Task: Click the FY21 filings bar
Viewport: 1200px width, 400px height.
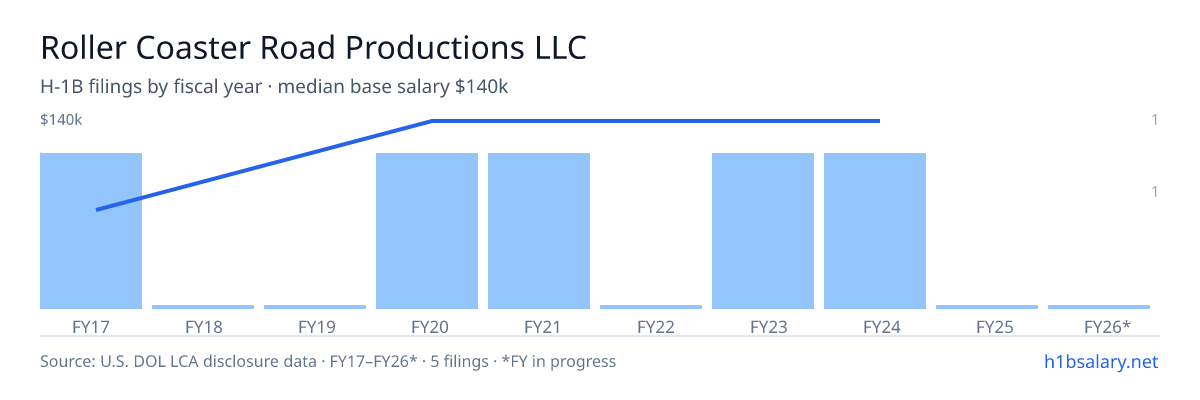Action: [x=539, y=231]
